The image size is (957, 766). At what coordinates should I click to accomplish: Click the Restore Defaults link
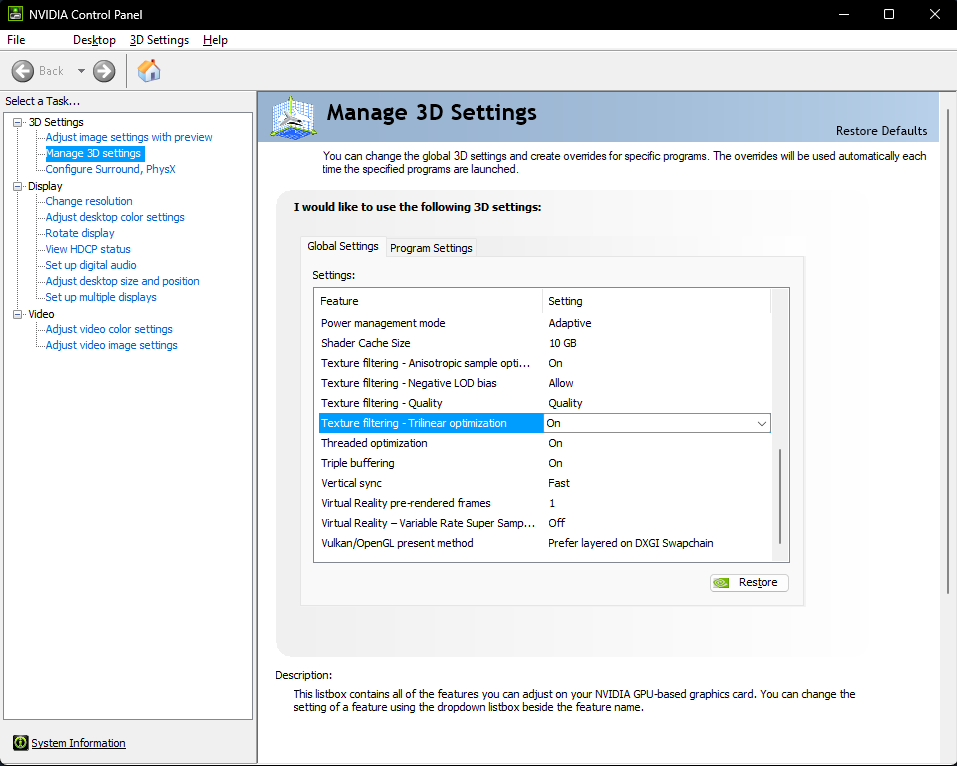coord(881,131)
